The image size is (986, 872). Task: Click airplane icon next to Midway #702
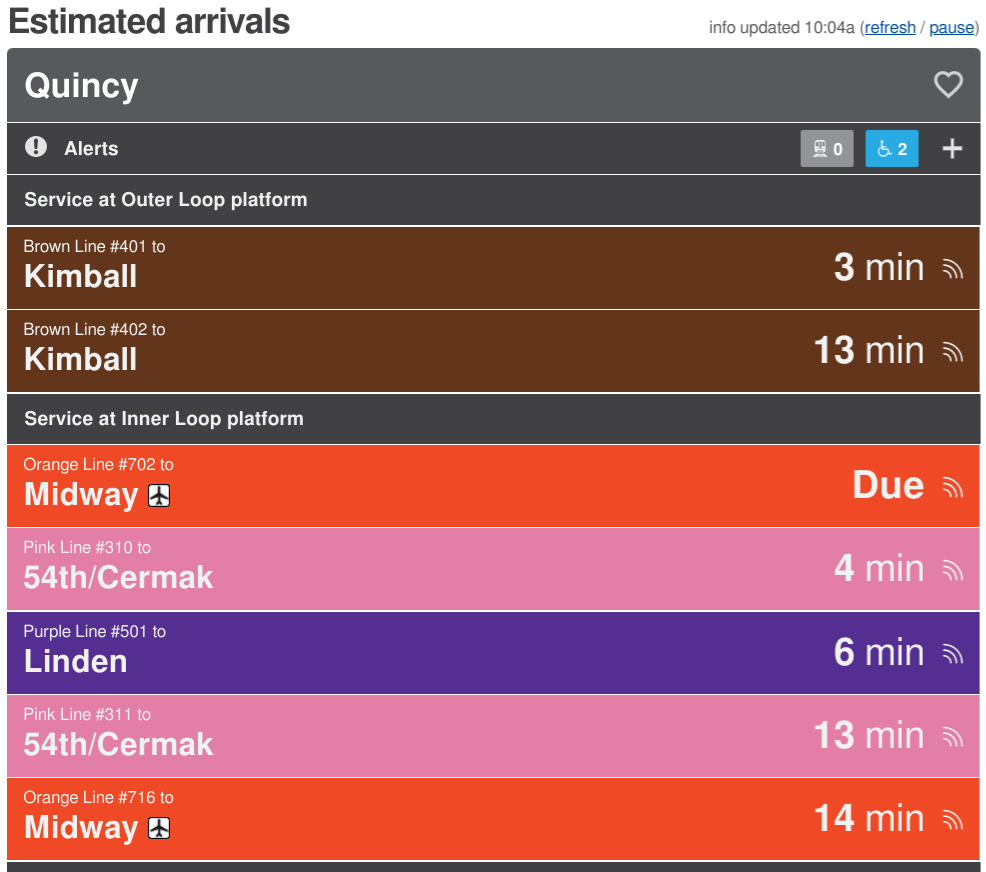click(159, 495)
